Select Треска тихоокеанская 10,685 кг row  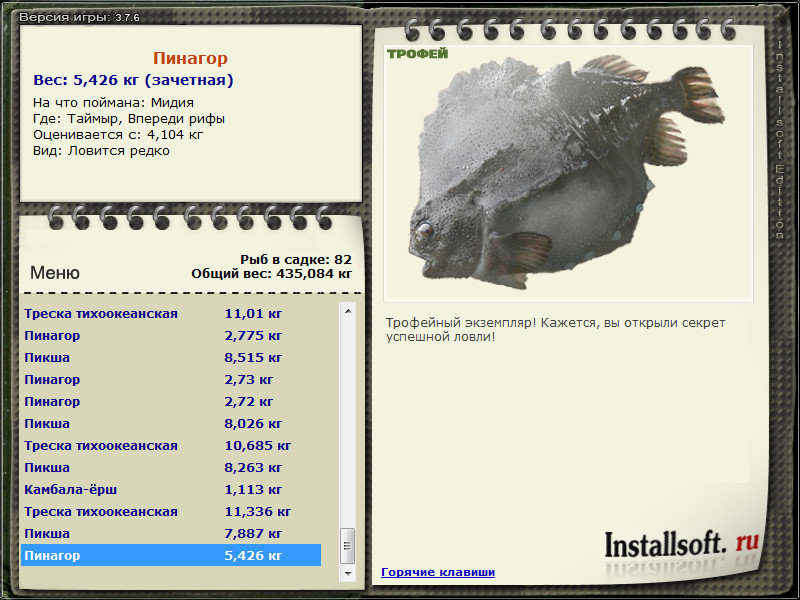click(x=171, y=445)
